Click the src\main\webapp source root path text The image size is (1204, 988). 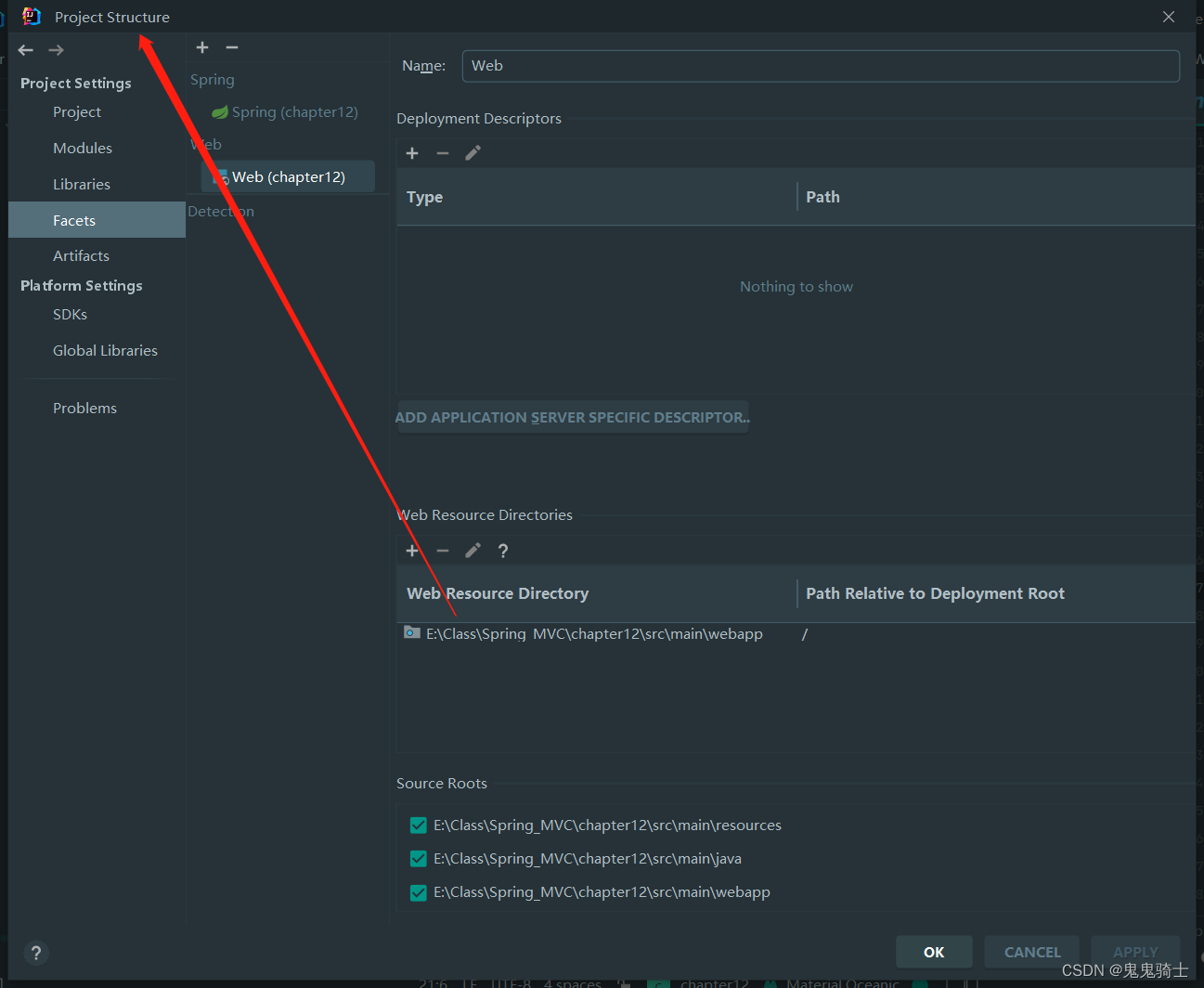602,892
